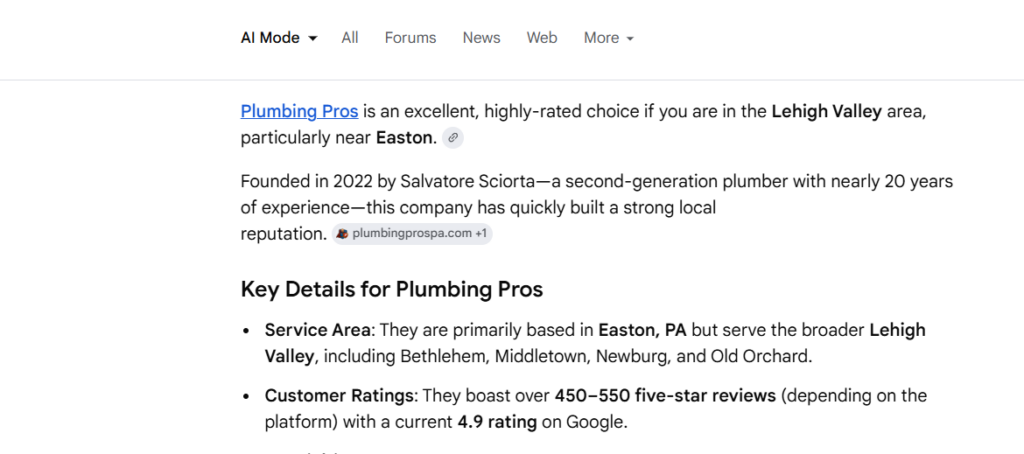Click the bold Service Area label

click(317, 330)
